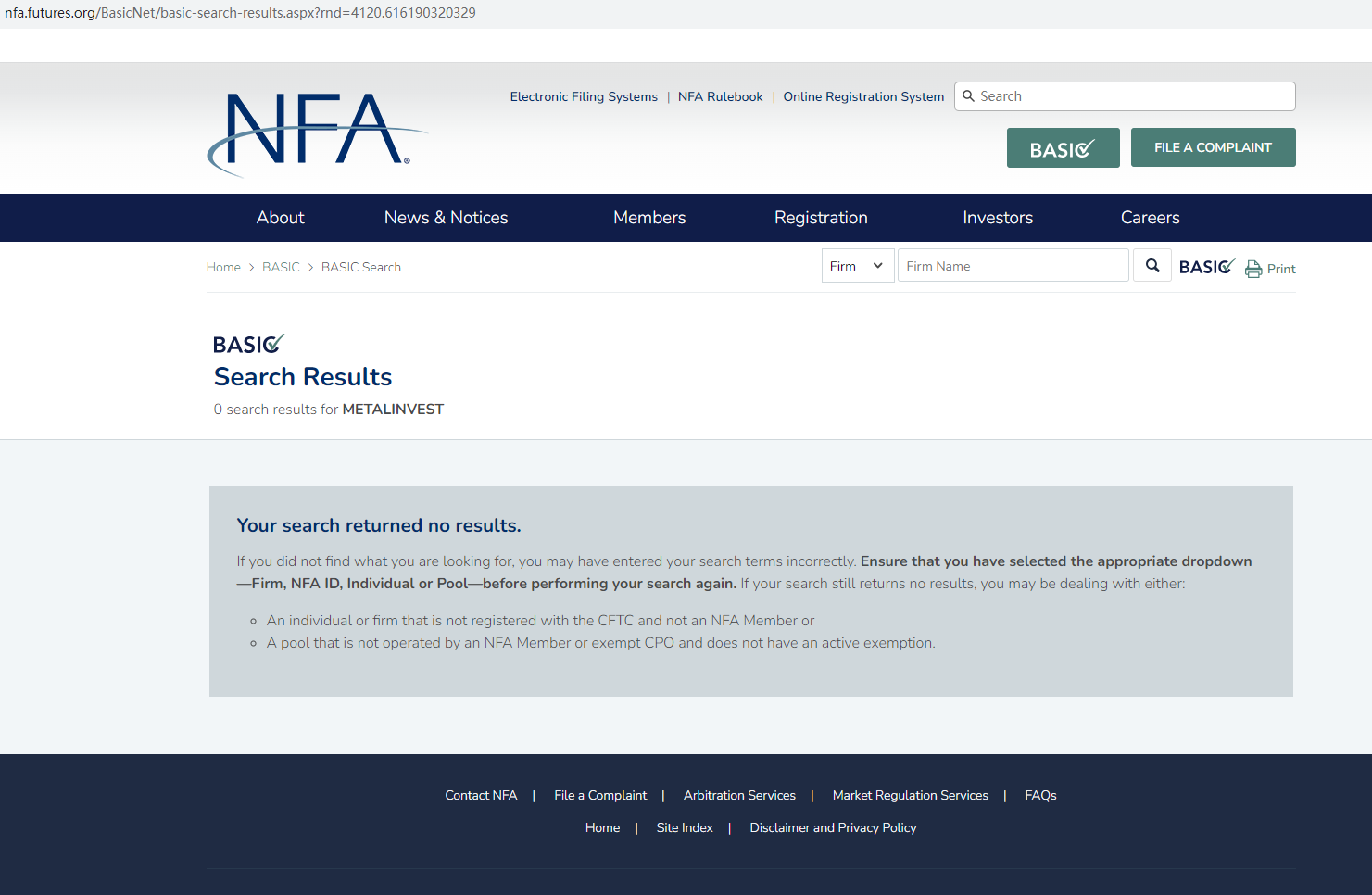
Task: Open Contact NFA footer link
Action: coord(481,795)
